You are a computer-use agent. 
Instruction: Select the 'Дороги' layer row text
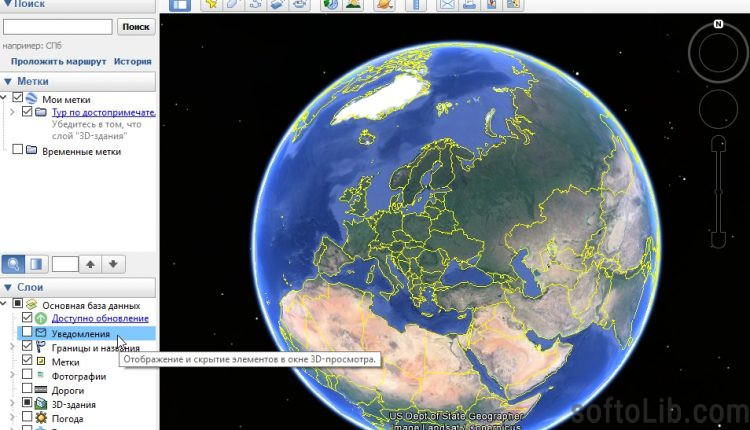coord(68,390)
